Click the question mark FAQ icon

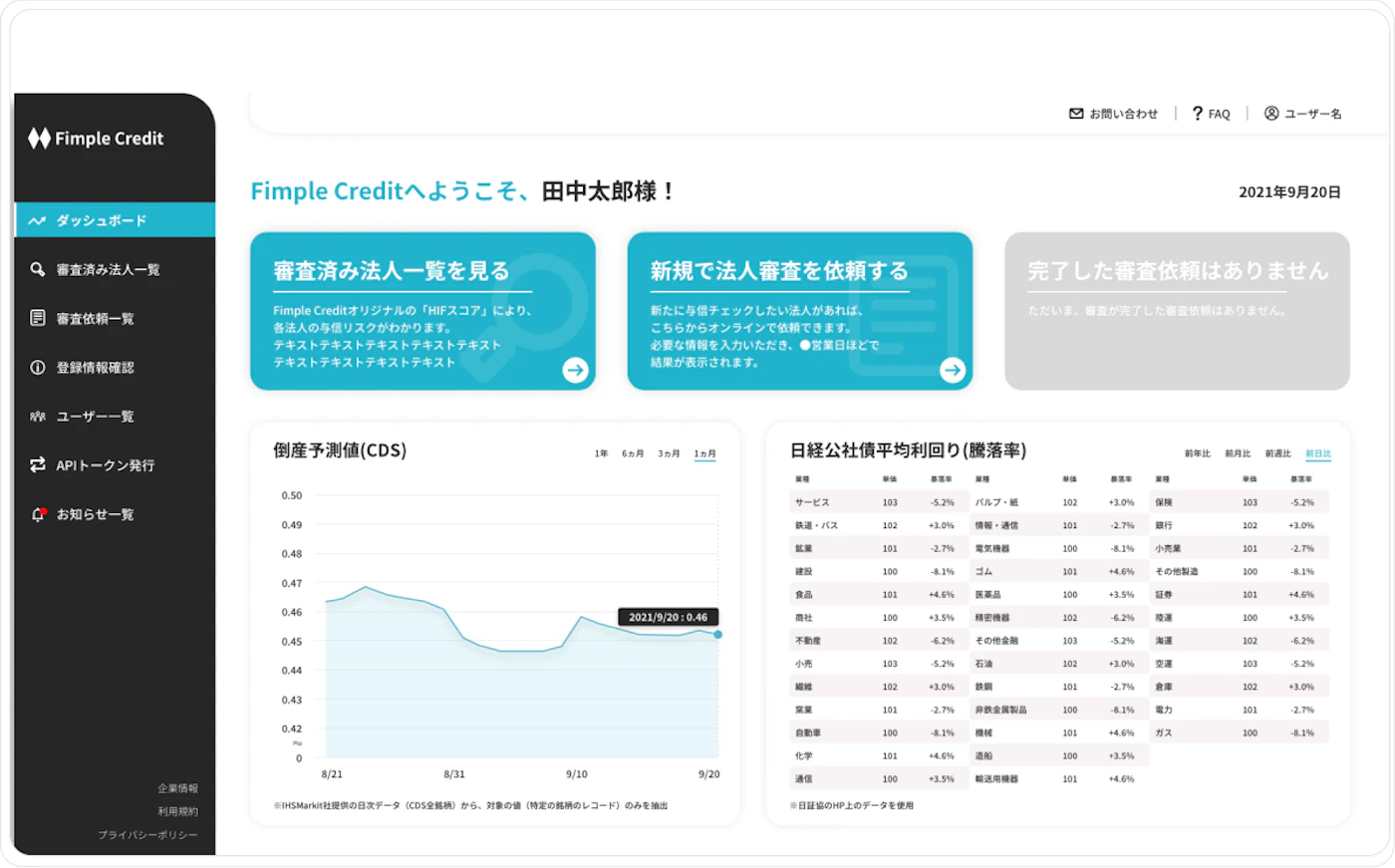click(x=1198, y=114)
